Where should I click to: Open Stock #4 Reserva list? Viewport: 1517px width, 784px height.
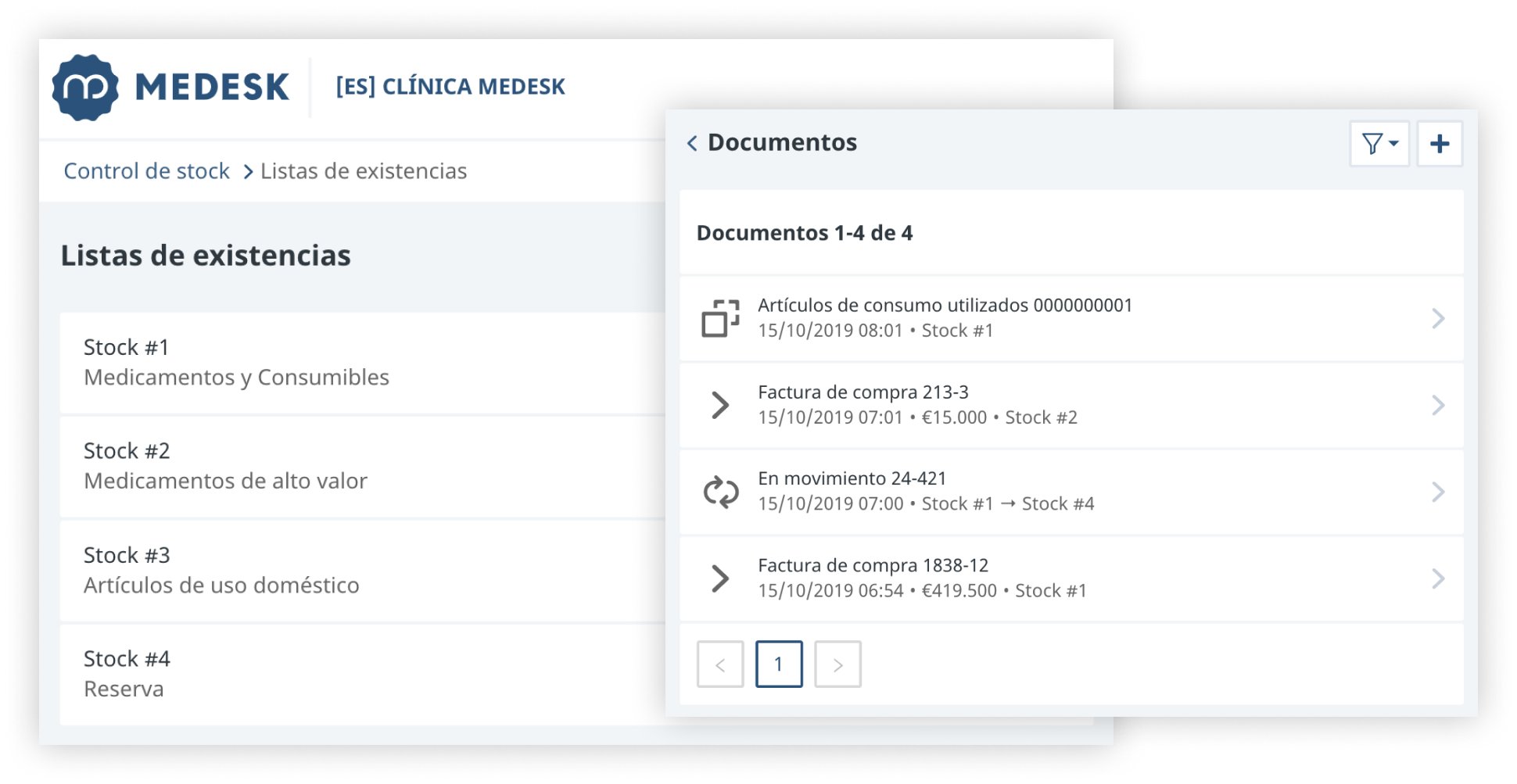click(x=363, y=675)
